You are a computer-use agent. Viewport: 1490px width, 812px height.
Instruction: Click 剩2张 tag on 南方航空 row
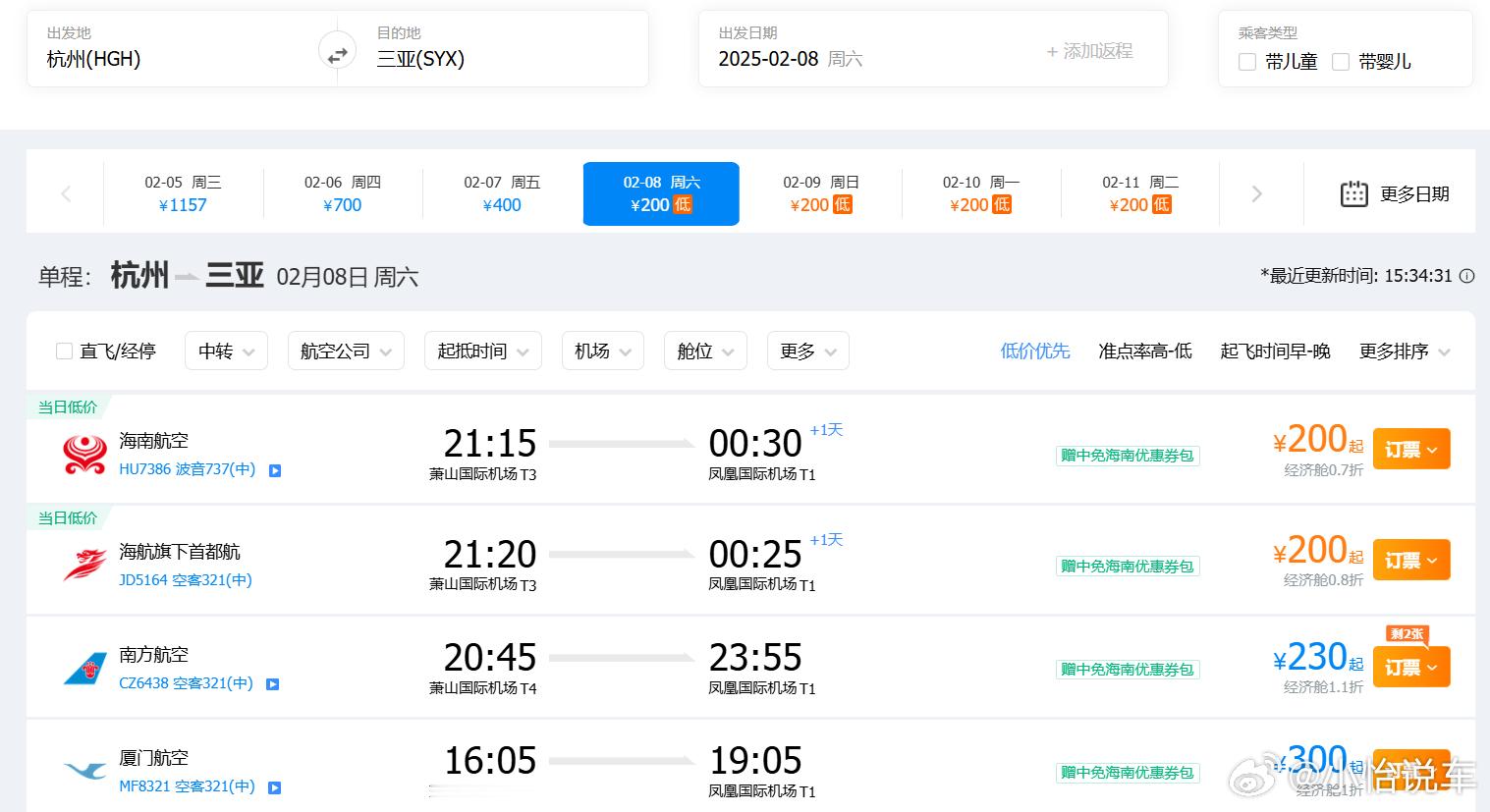1407,634
